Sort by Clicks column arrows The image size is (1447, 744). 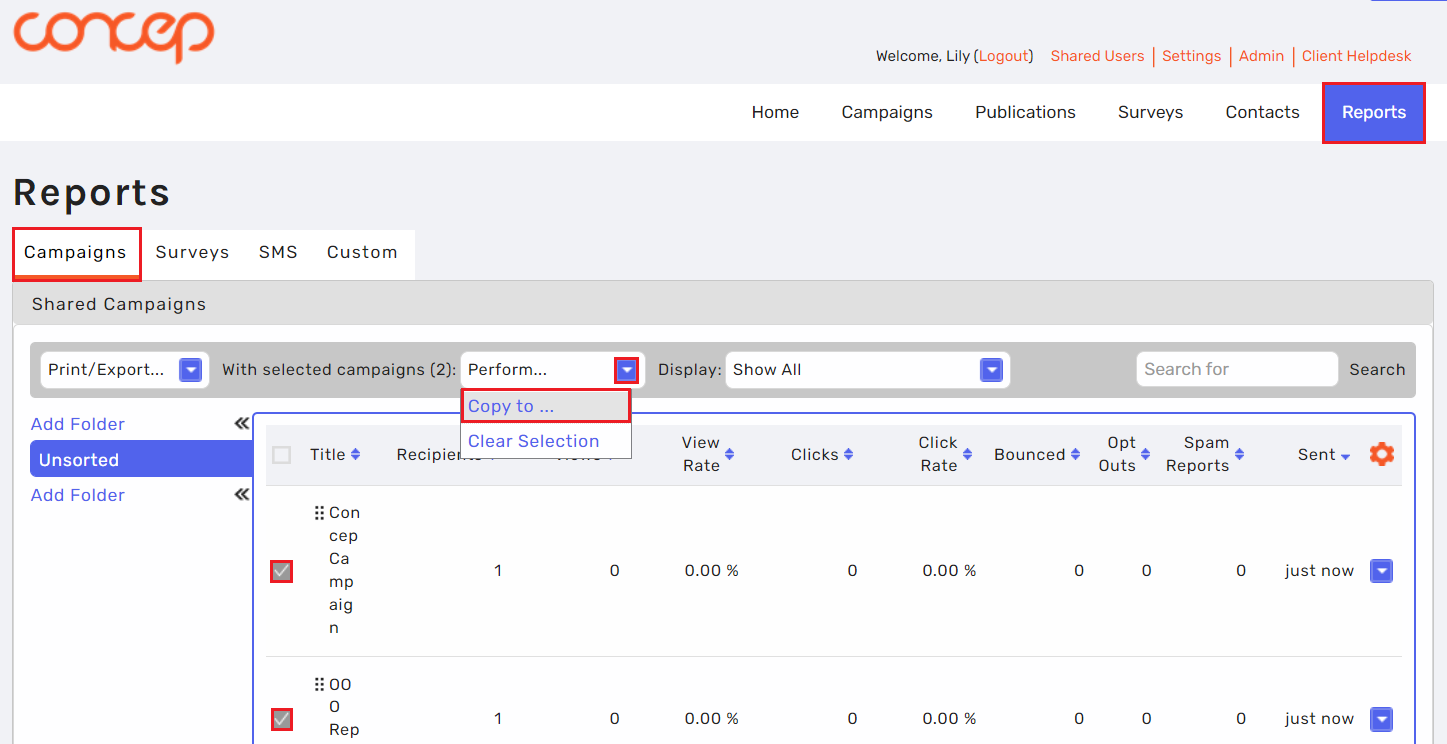848,455
